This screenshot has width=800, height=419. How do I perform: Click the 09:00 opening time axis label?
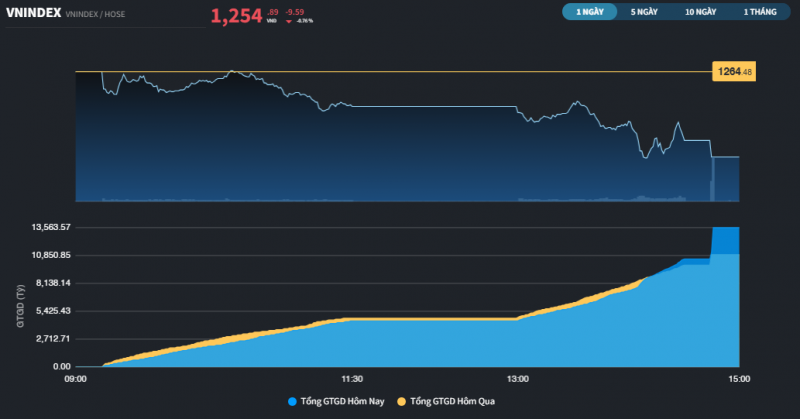[75, 379]
